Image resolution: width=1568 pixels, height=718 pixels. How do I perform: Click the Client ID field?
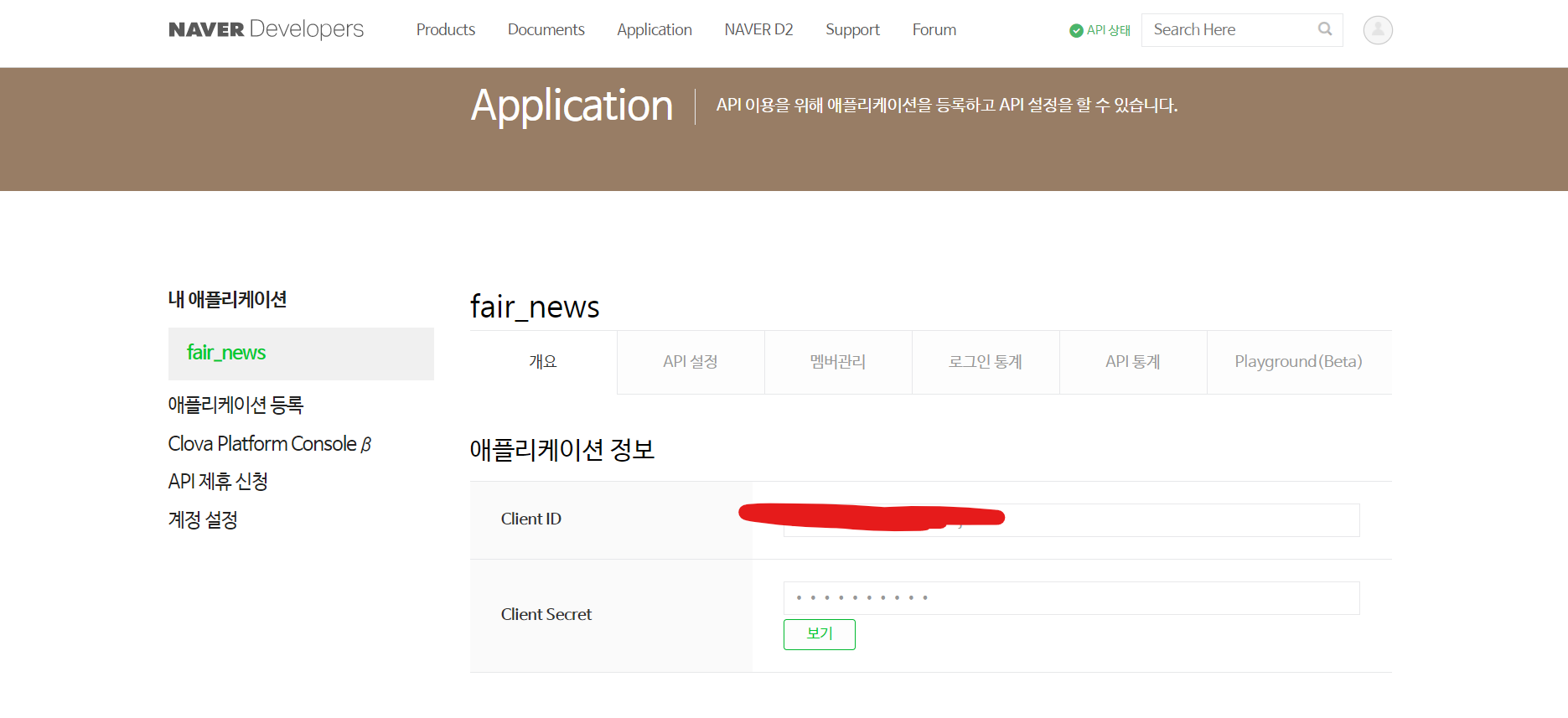1072,520
